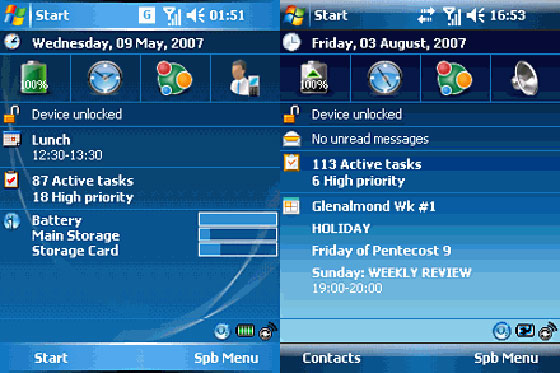Tap the 01:51 clock time
The image size is (560, 373).
(227, 15)
